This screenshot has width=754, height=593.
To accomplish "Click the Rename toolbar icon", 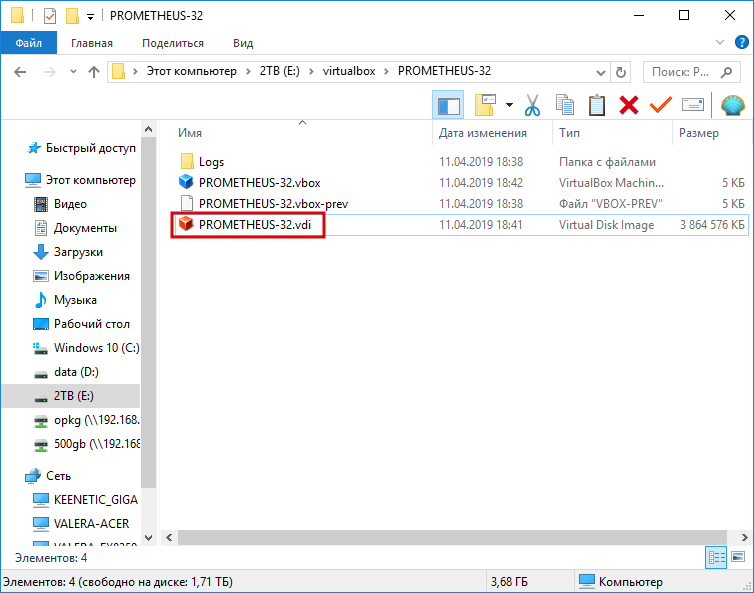I will tap(693, 104).
